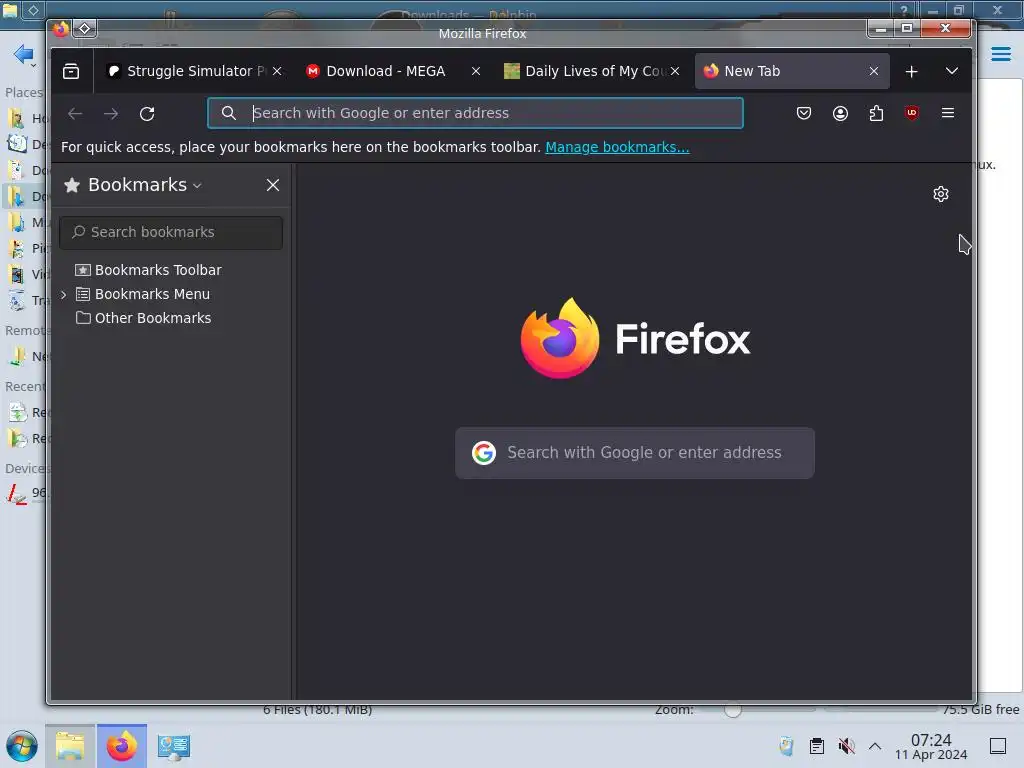Go back arrow in Dolphin window
Screen dimensions: 1024x768
tap(24, 54)
